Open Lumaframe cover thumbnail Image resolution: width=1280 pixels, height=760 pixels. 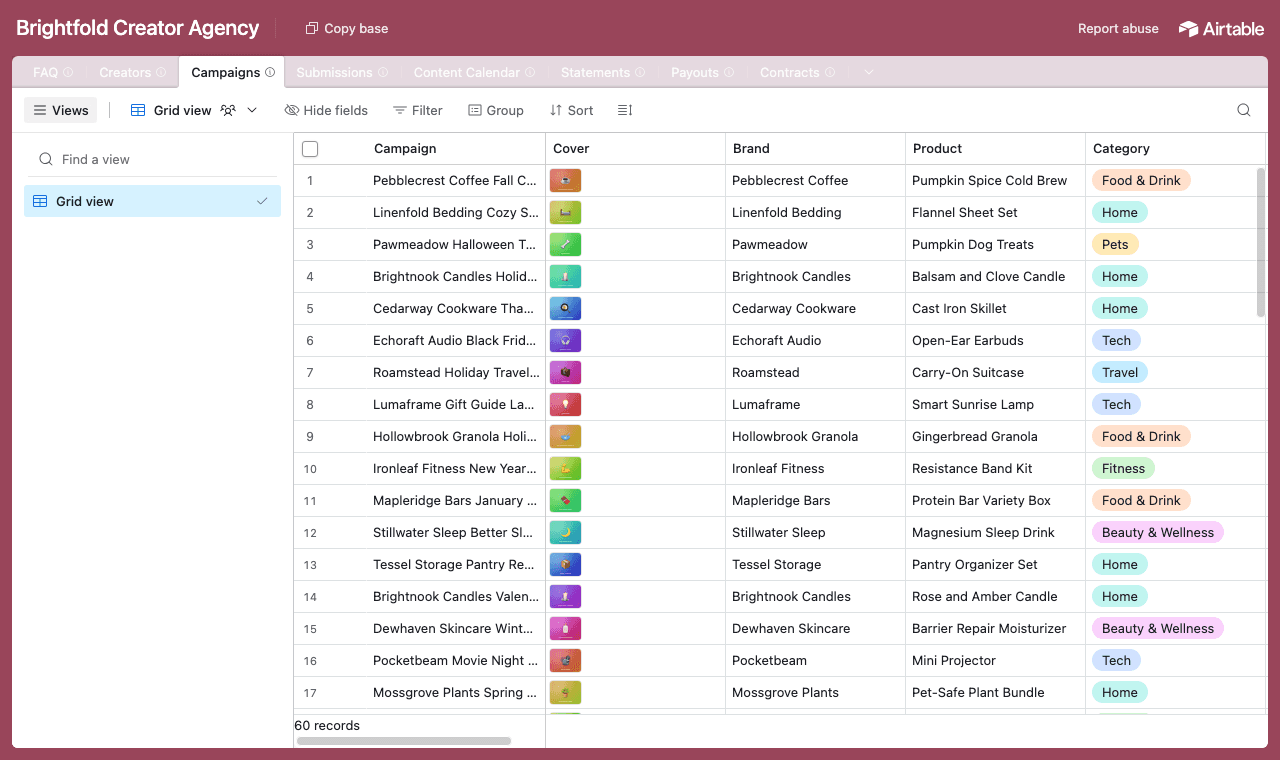tap(565, 405)
